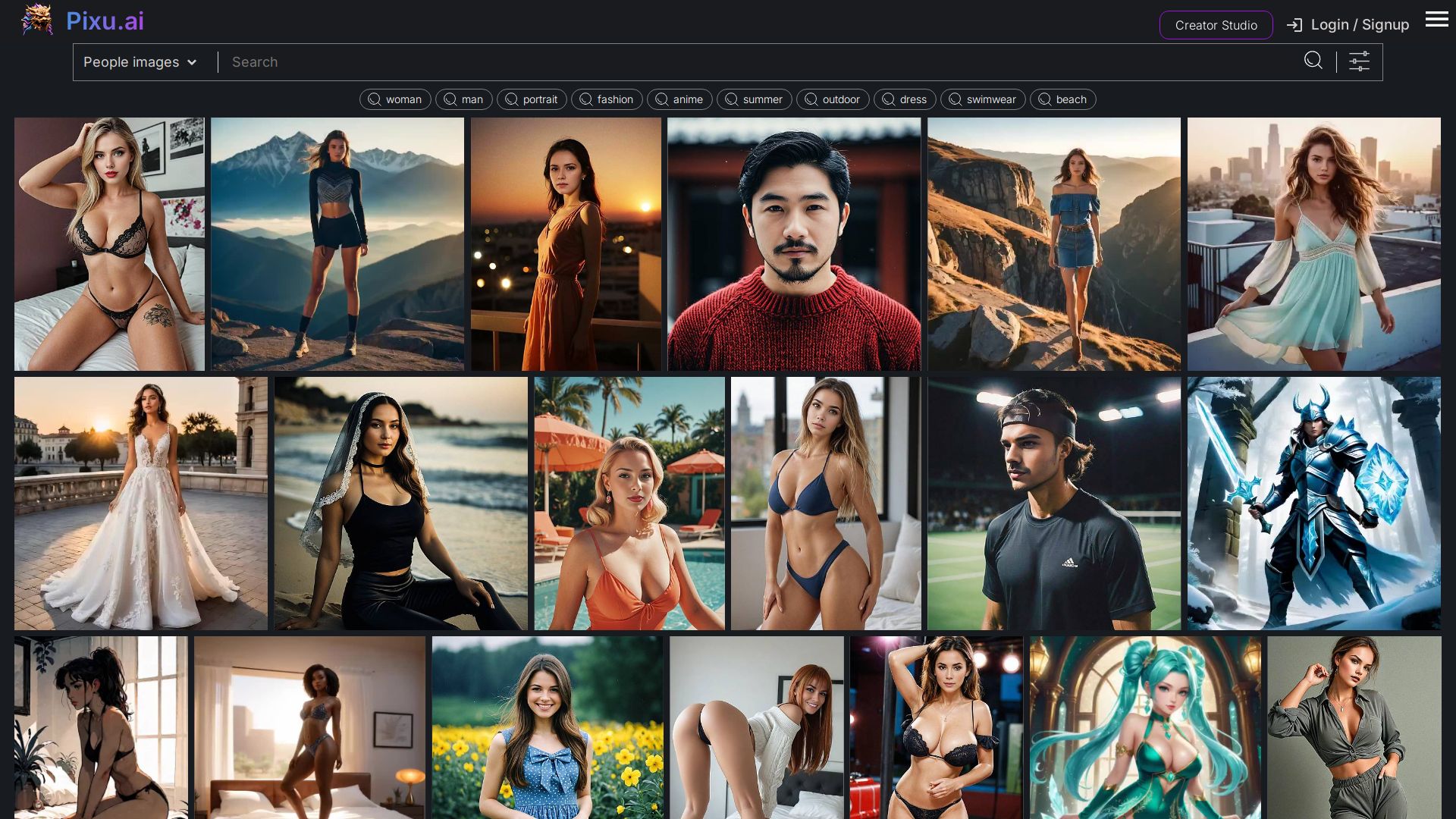The width and height of the screenshot is (1456, 819).
Task: Open the hamburger menu icon
Action: 1436,20
